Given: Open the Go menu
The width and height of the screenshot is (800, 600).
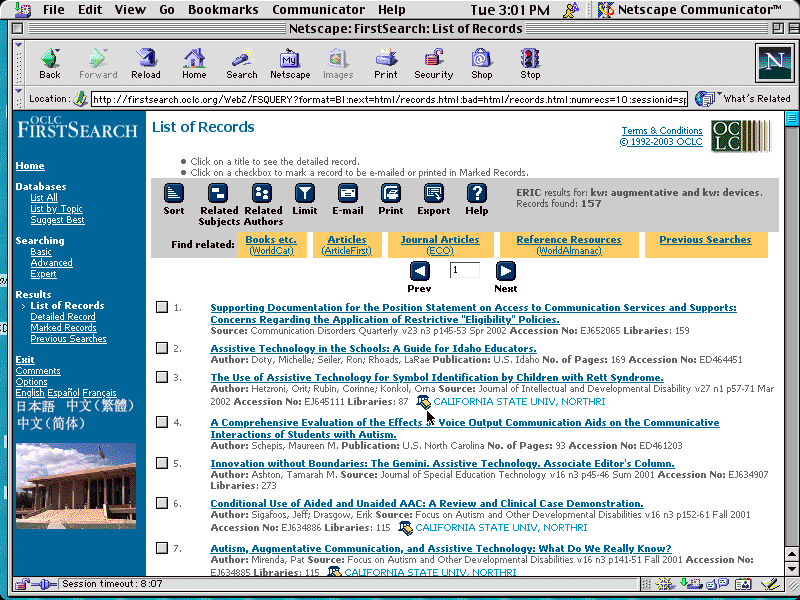Looking at the screenshot, I should click(x=167, y=10).
